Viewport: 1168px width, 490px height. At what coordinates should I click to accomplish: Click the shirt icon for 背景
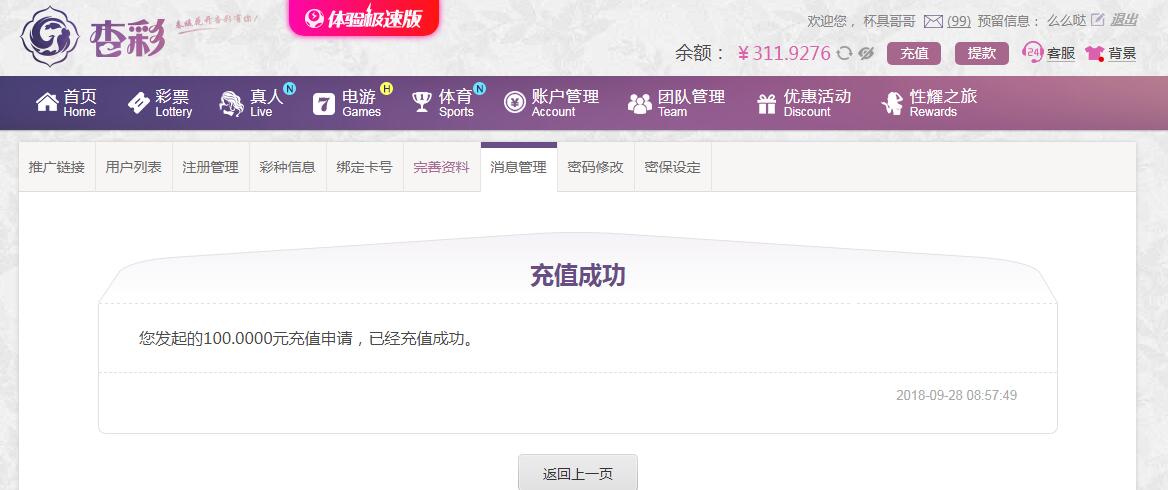pyautogui.click(x=1094, y=54)
